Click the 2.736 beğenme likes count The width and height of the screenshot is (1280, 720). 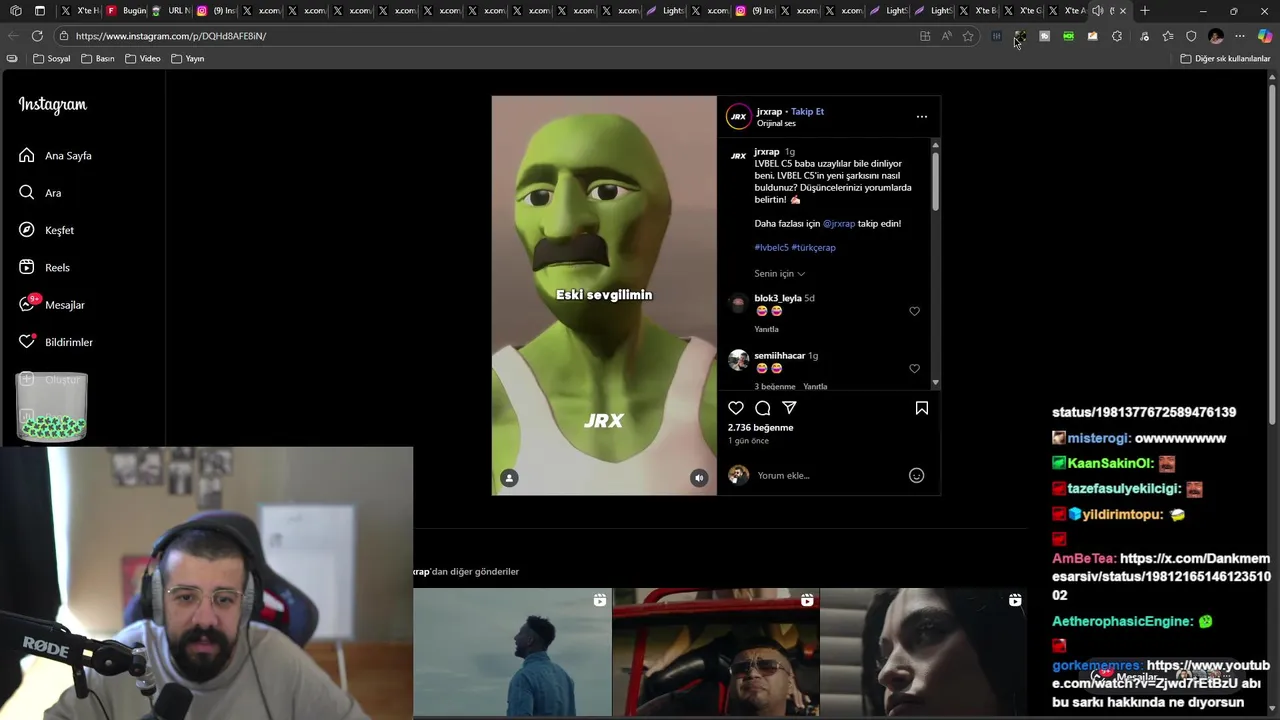(760, 427)
